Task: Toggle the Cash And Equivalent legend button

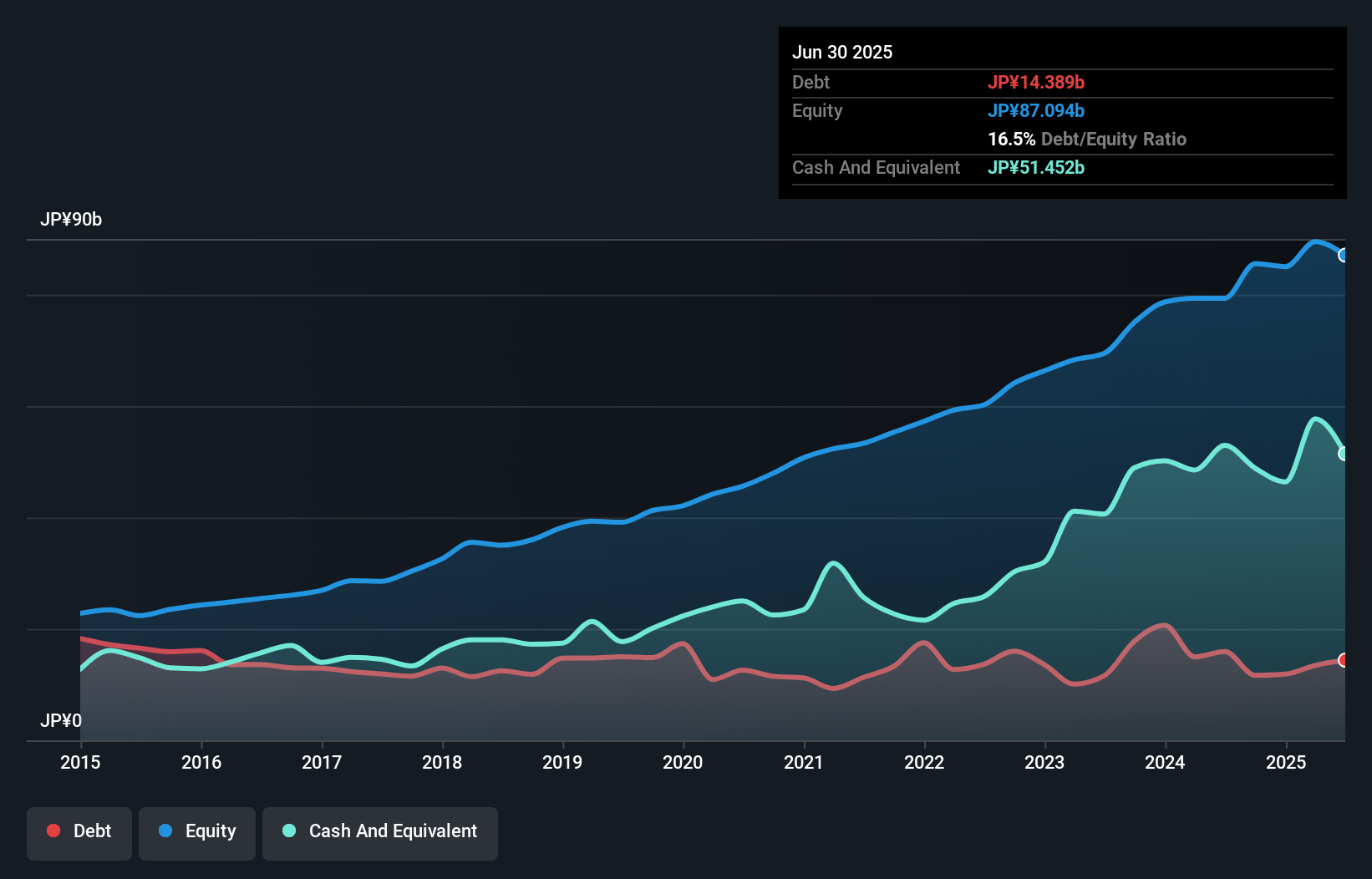Action: (380, 833)
